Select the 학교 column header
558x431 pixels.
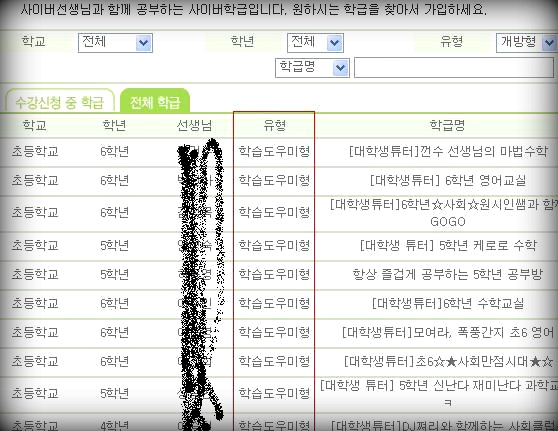pos(35,125)
